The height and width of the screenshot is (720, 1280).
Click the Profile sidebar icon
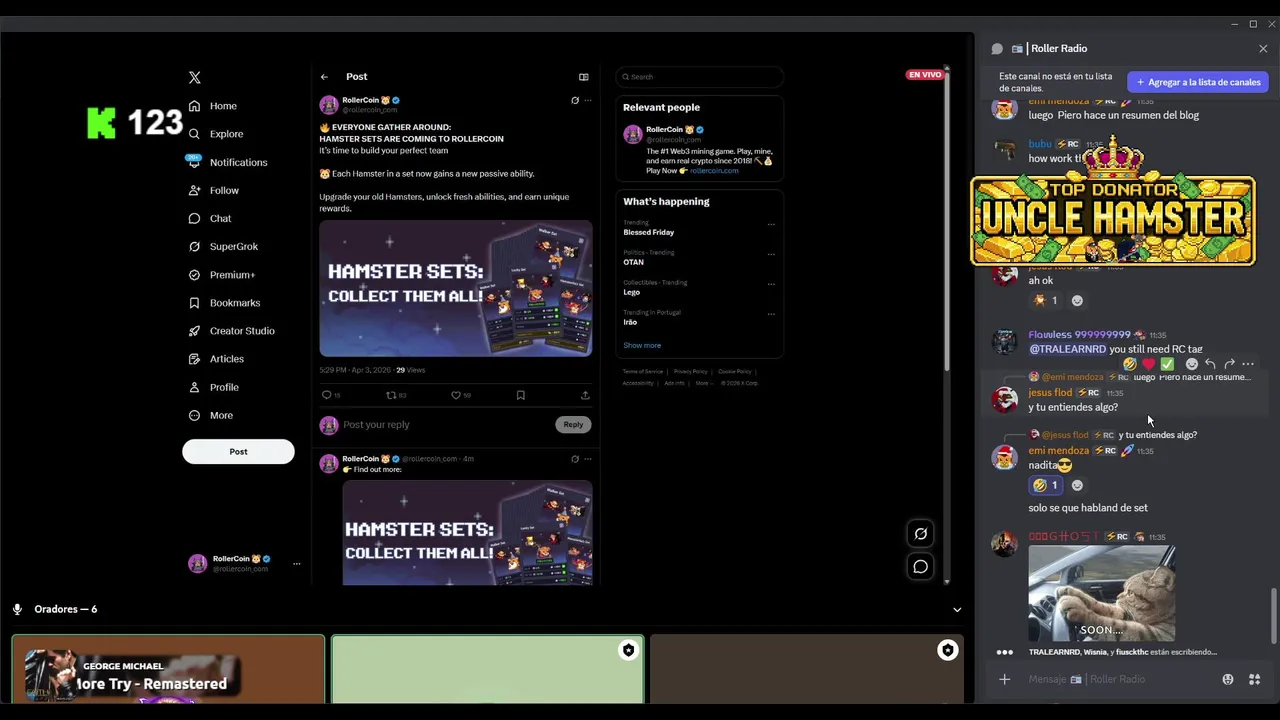(194, 387)
